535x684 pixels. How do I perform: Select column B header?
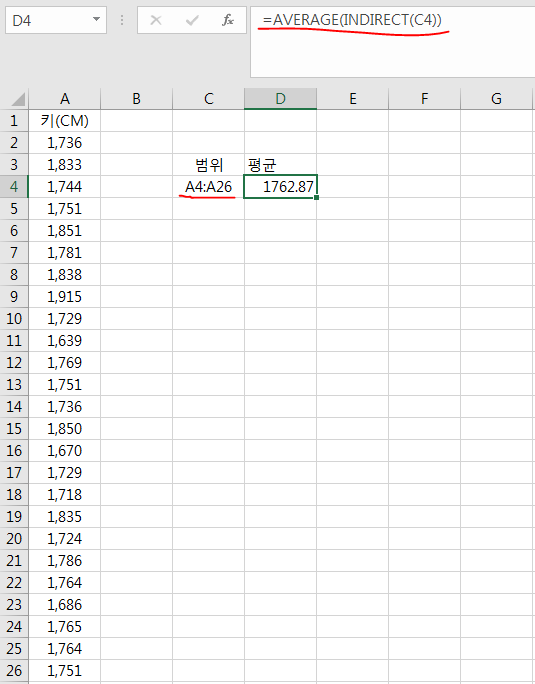[137, 99]
